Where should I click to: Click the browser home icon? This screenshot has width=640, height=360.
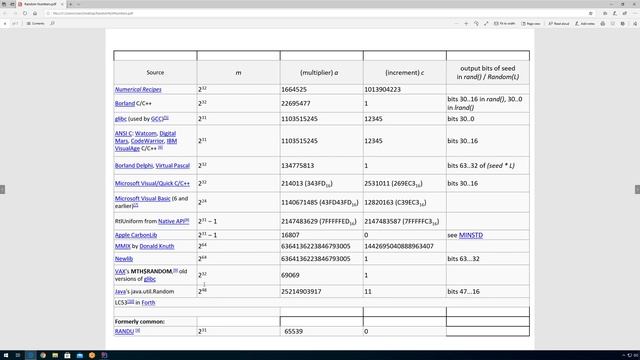(35, 13)
